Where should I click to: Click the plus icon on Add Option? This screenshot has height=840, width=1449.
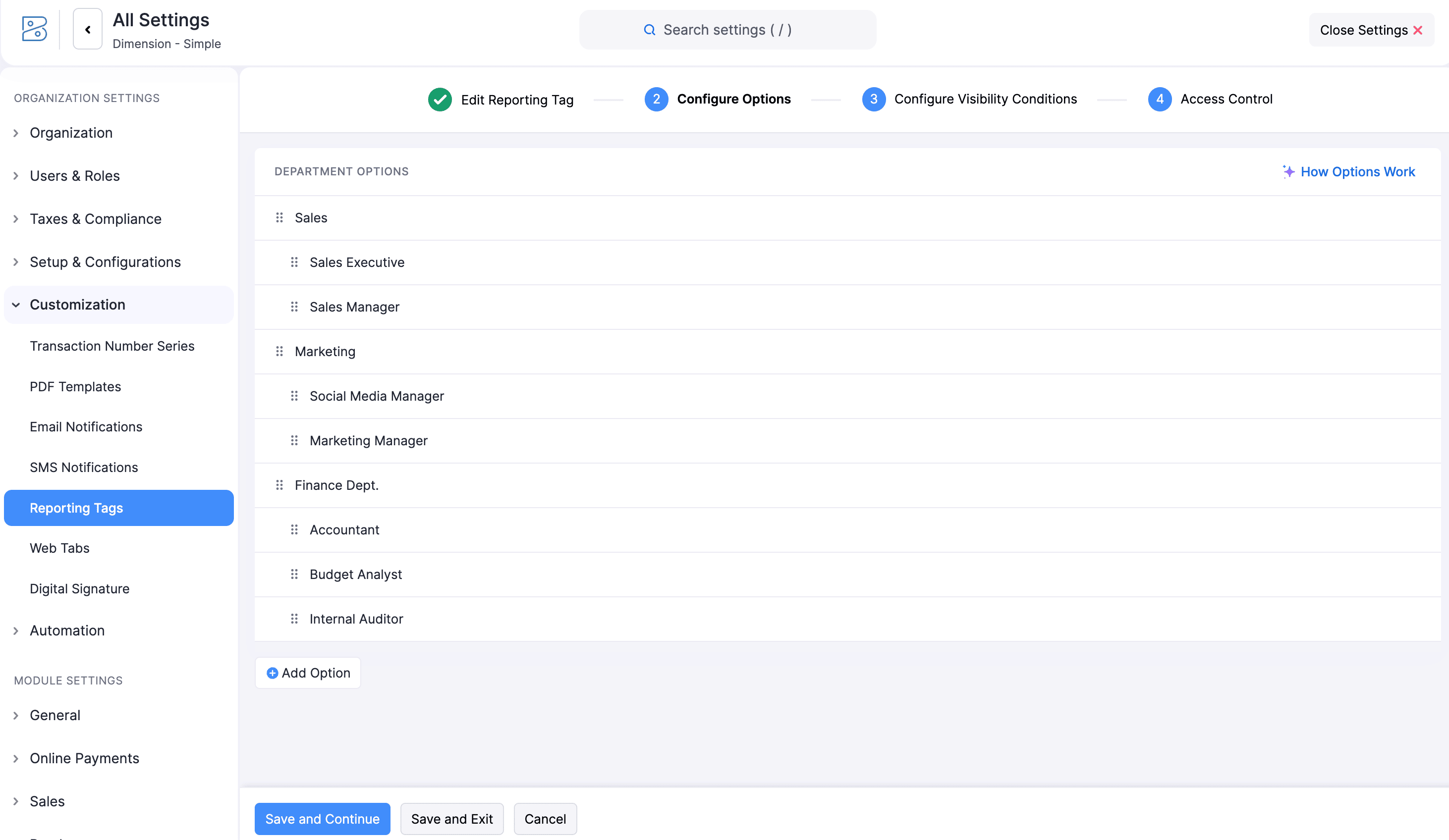(x=272, y=672)
